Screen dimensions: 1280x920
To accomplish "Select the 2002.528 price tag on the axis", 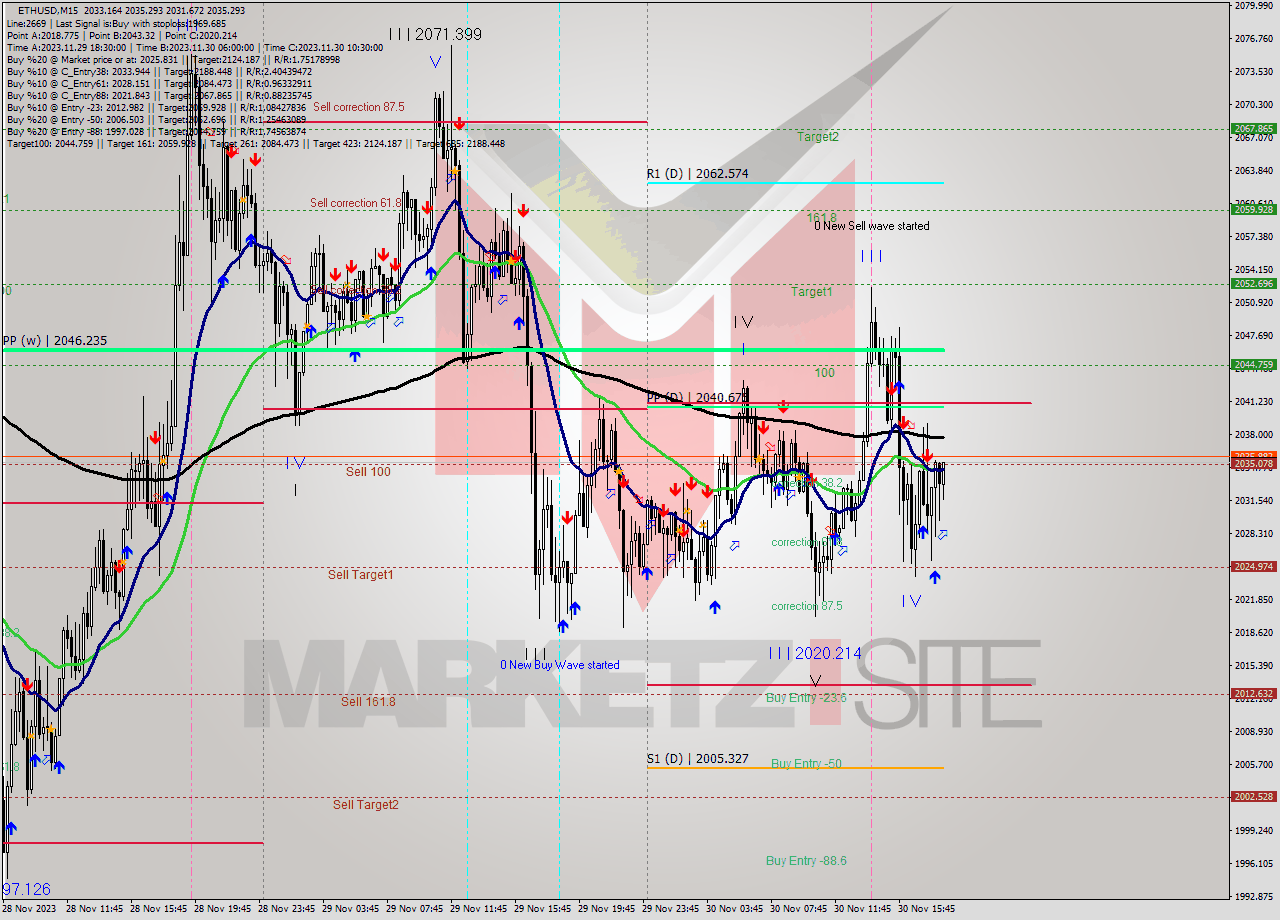I will pos(1253,797).
